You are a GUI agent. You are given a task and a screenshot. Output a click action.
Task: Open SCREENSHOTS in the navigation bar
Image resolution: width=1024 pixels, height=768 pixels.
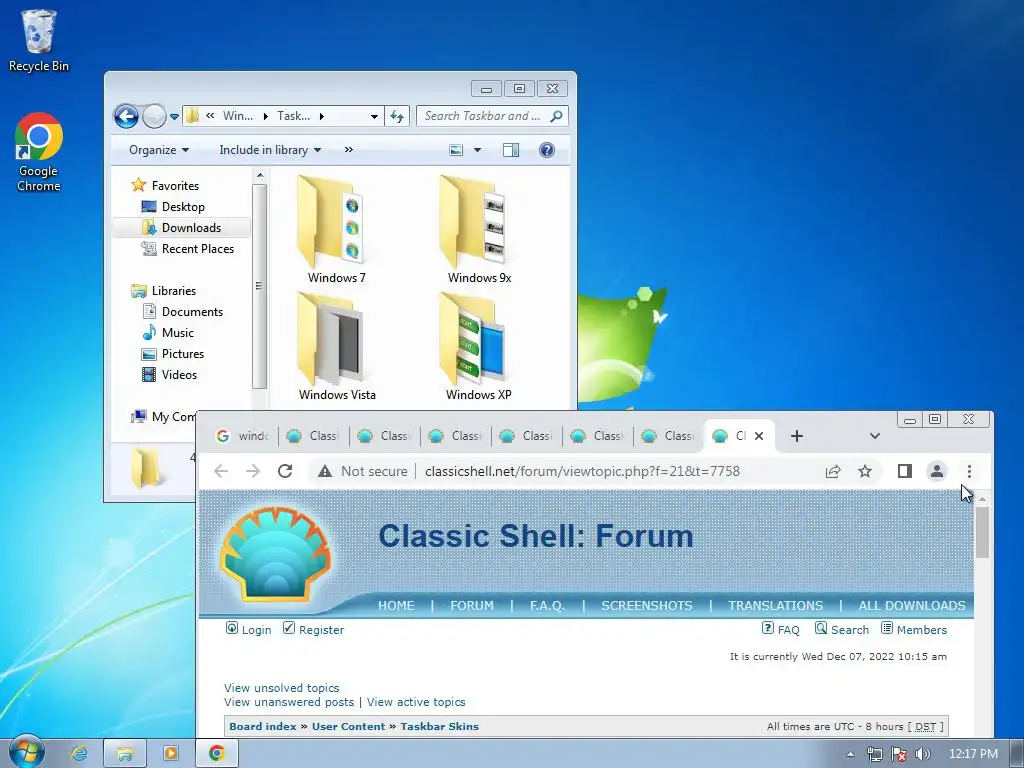tap(647, 605)
